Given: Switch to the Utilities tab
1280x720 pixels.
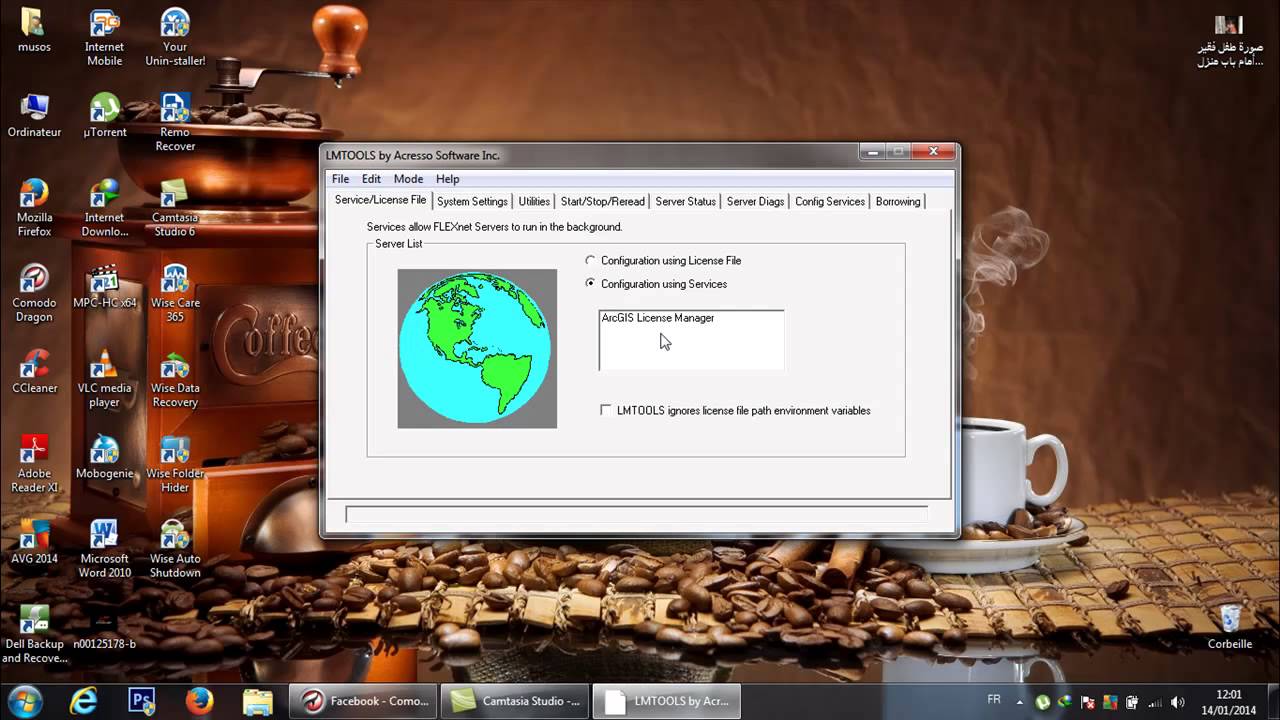Looking at the screenshot, I should [x=534, y=201].
